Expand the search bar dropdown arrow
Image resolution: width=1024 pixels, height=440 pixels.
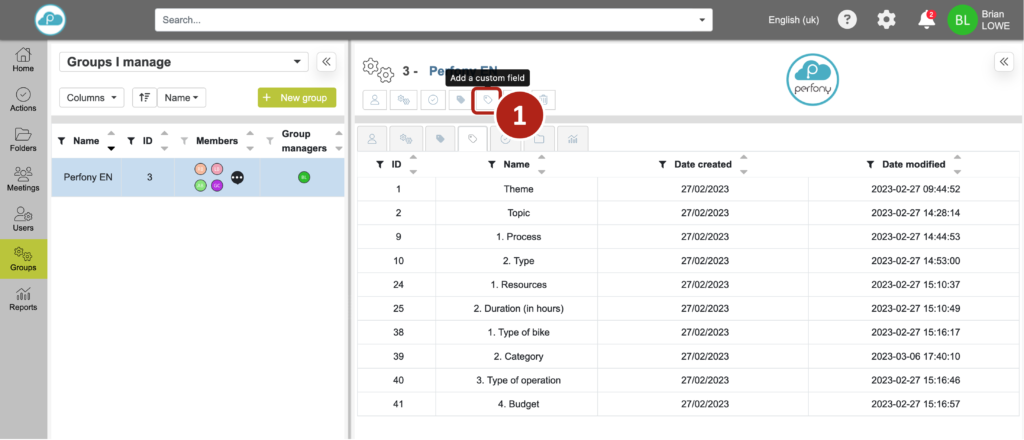click(703, 20)
